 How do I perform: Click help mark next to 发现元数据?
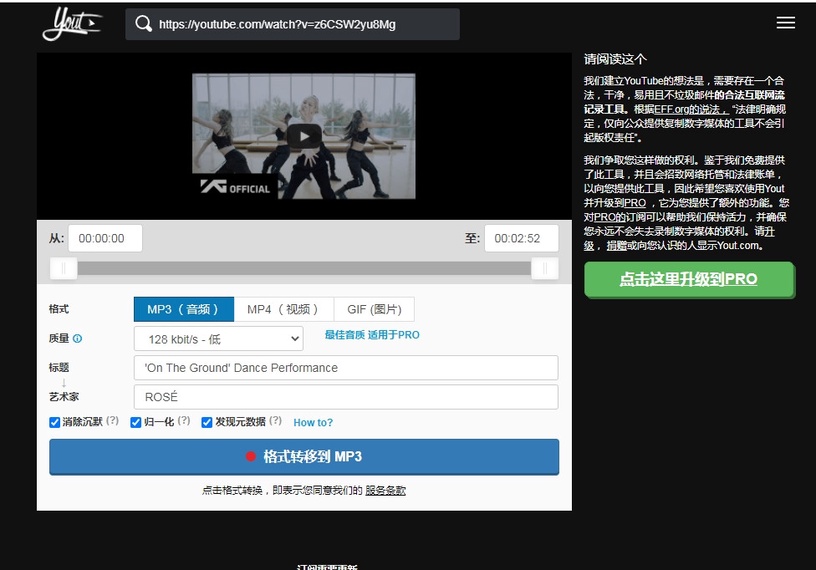point(275,421)
